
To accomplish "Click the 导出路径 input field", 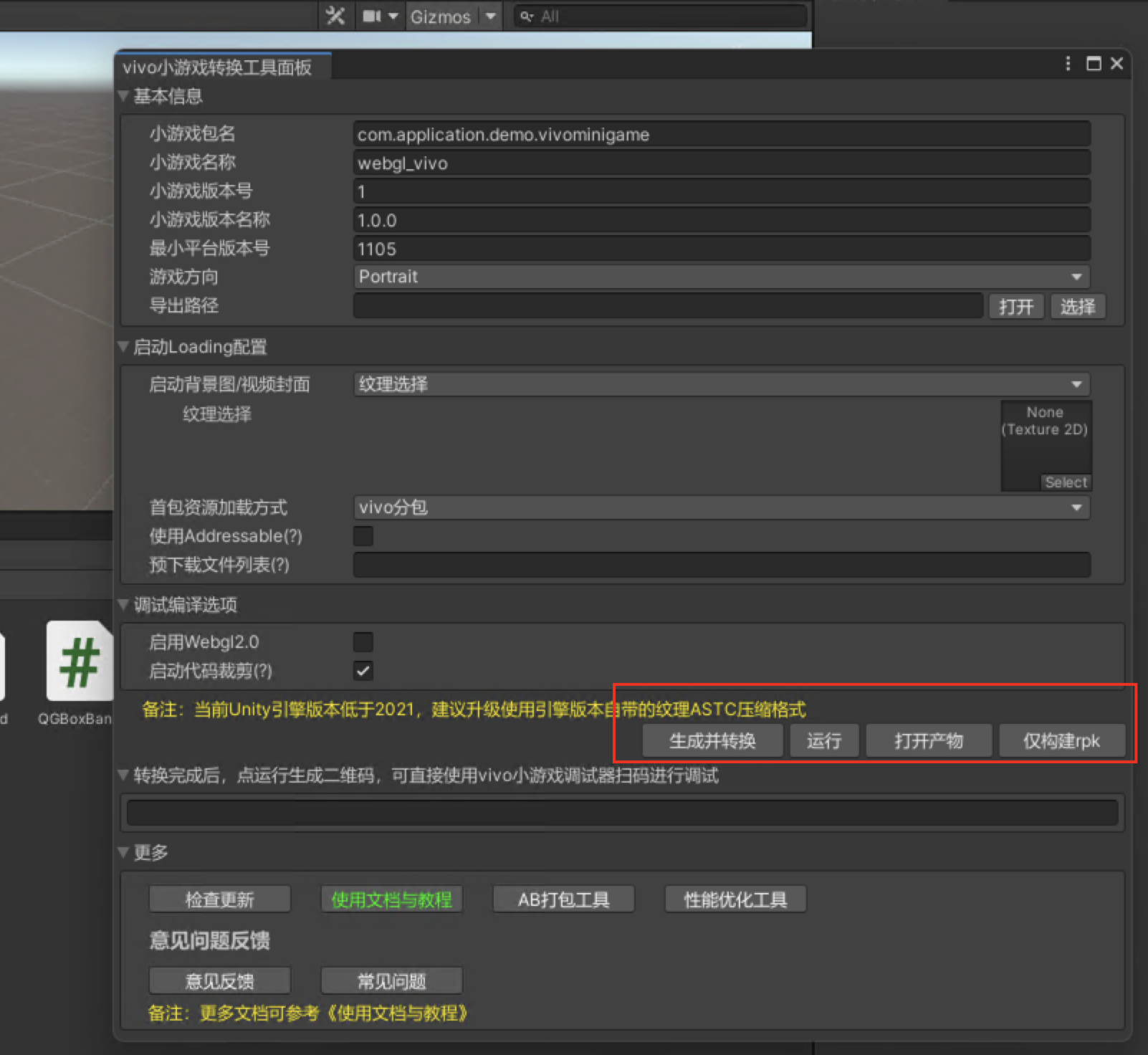I will click(668, 306).
